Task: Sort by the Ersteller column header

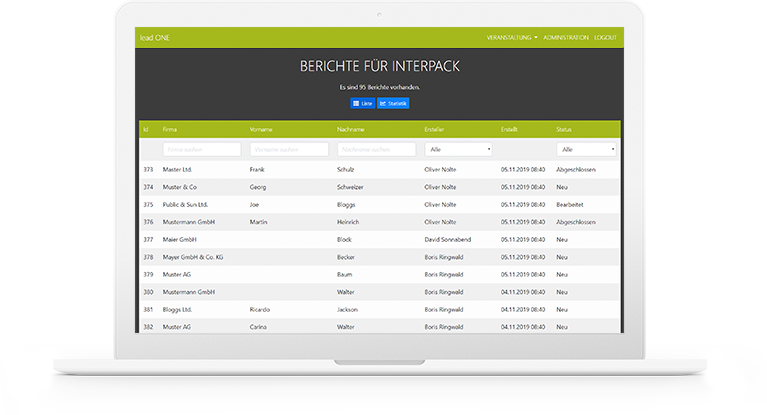Action: pyautogui.click(x=434, y=130)
